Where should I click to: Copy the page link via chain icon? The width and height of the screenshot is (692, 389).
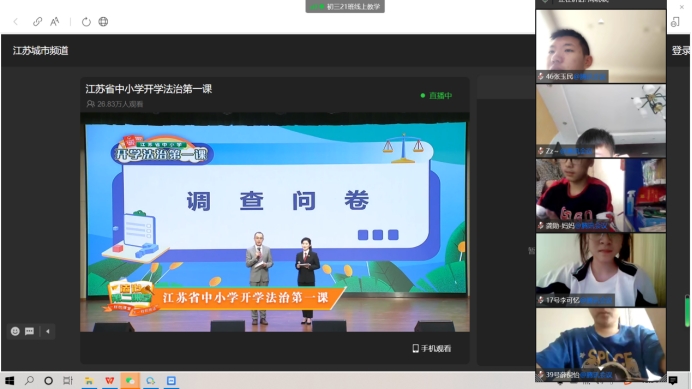[x=38, y=22]
